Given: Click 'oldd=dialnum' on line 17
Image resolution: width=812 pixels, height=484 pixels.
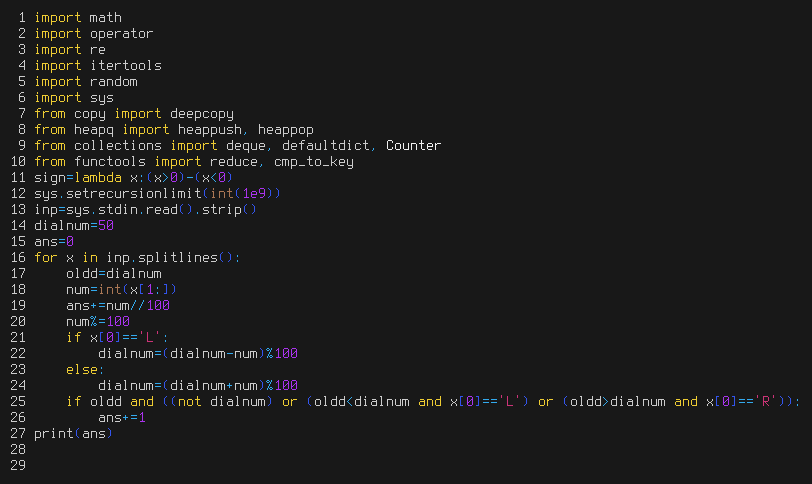Looking at the screenshot, I should coord(114,274).
